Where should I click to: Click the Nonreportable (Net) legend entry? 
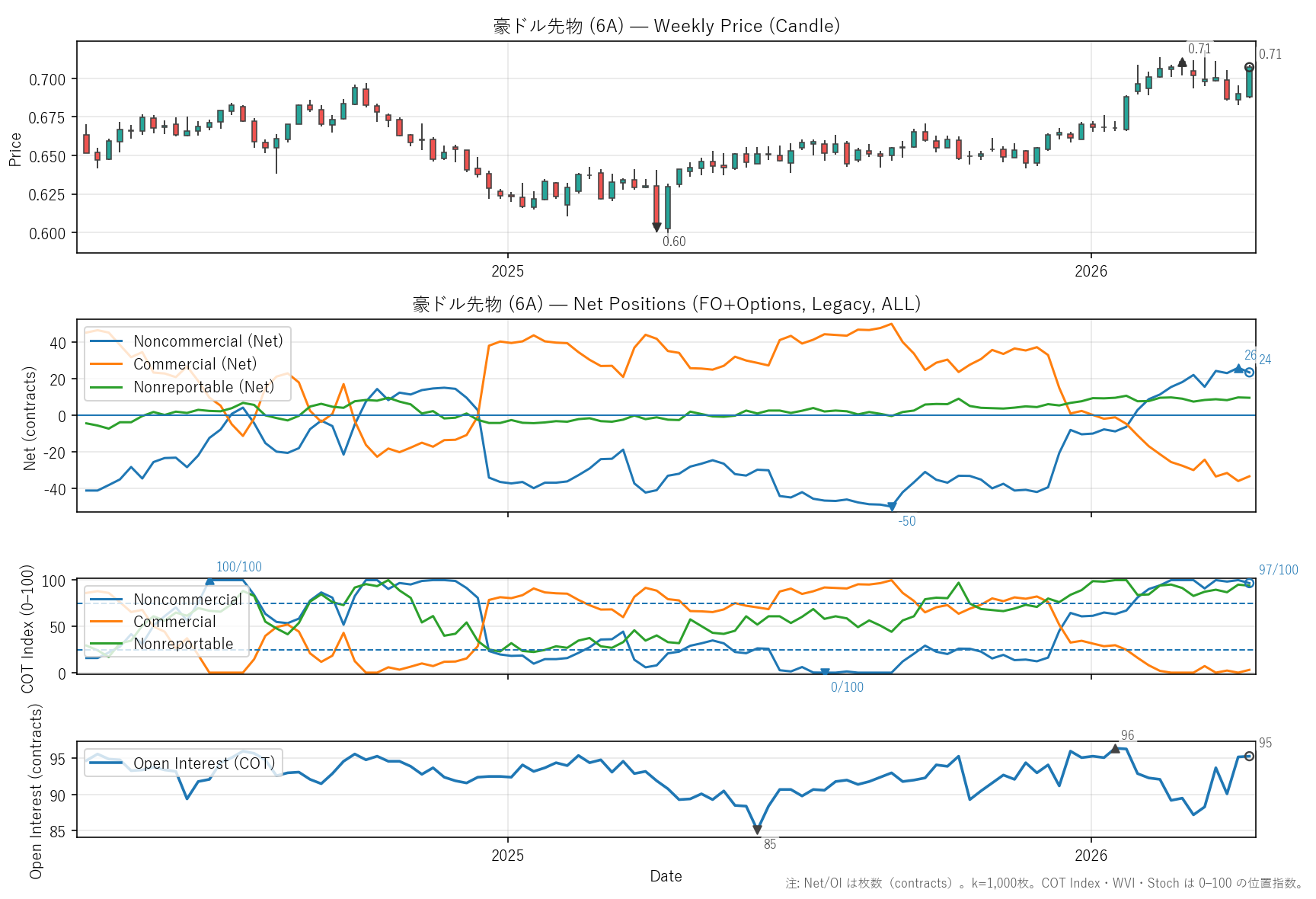203,387
